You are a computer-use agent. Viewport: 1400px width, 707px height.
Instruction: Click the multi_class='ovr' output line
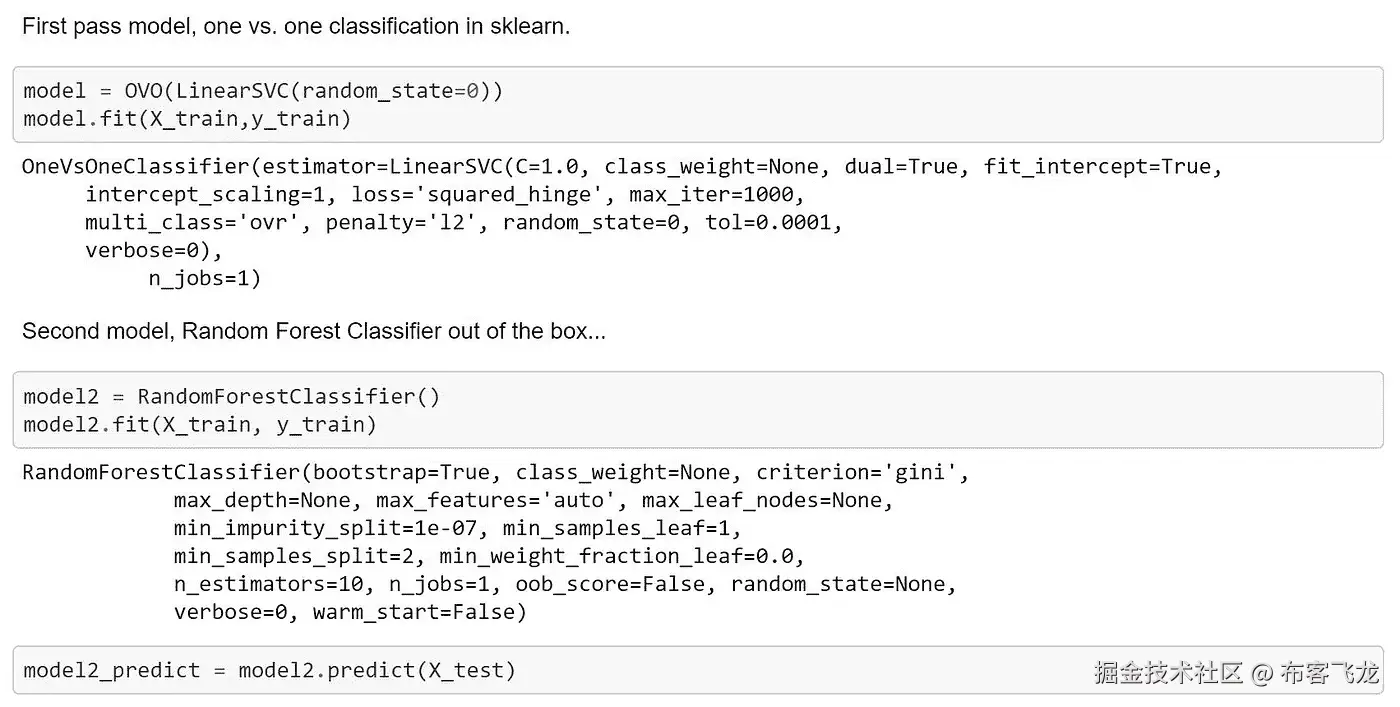click(464, 222)
